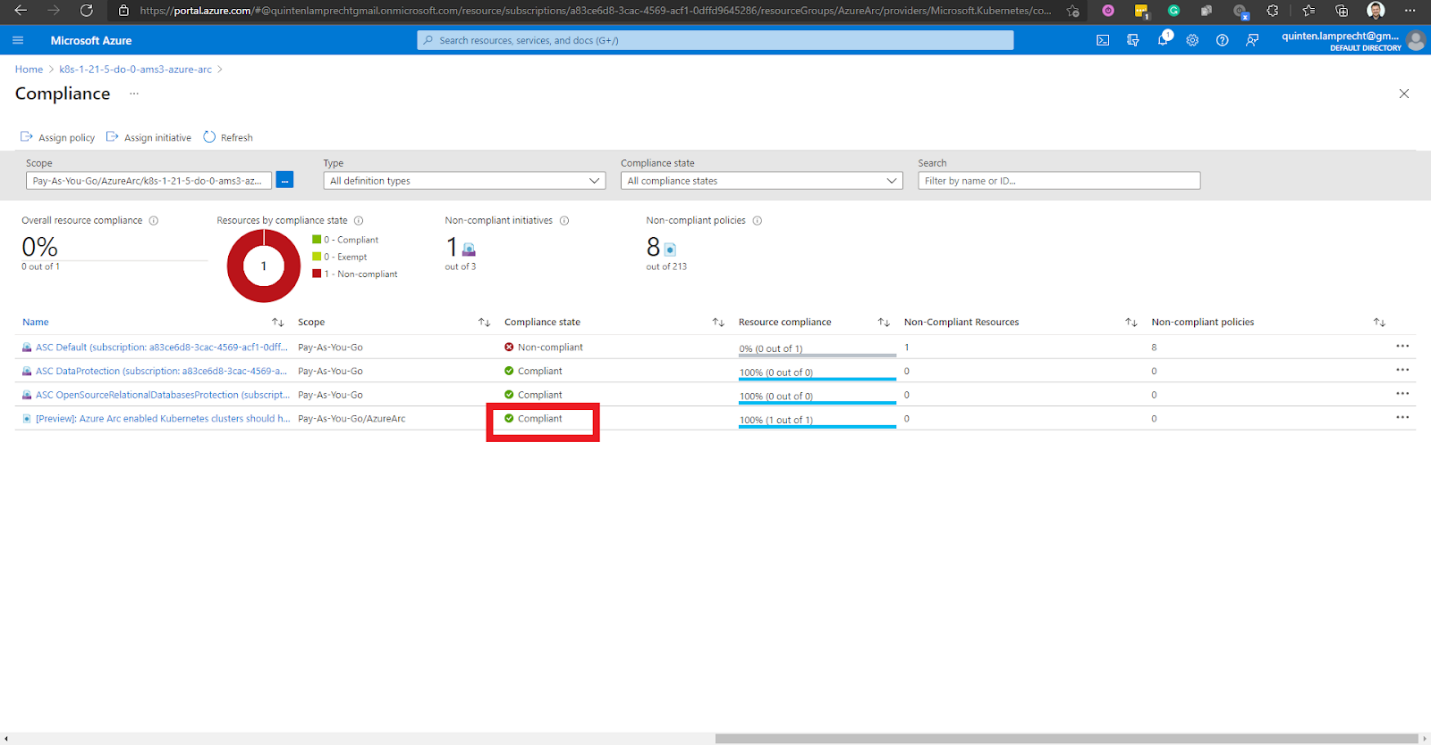Open k8s-1-21-5-do-0-ams3-azure-arc breadcrumb
This screenshot has width=1431, height=745.
pyautogui.click(x=136, y=69)
